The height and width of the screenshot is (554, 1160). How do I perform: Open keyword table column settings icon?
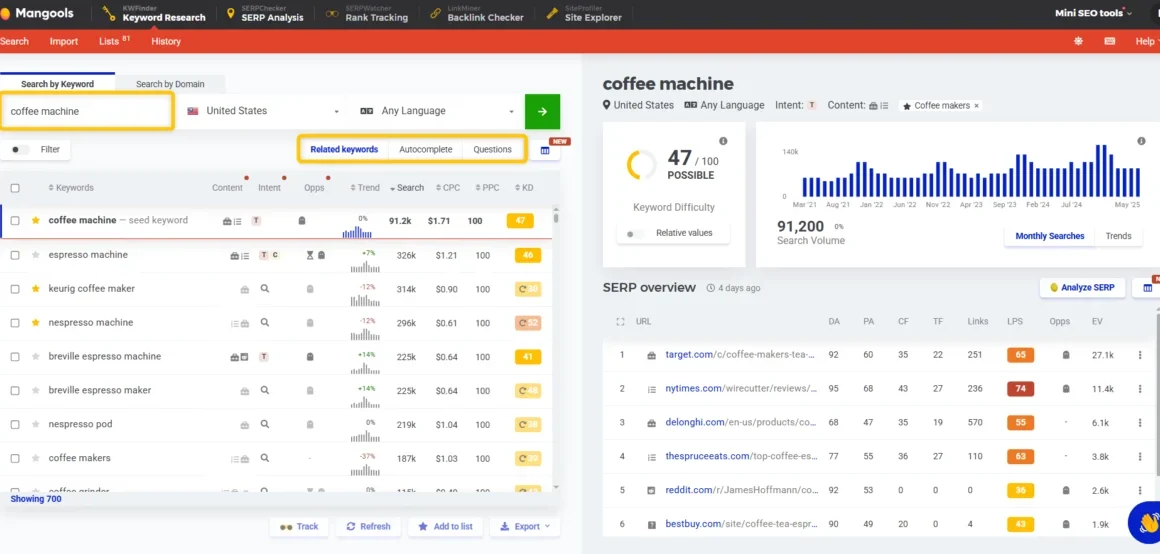click(x=545, y=150)
